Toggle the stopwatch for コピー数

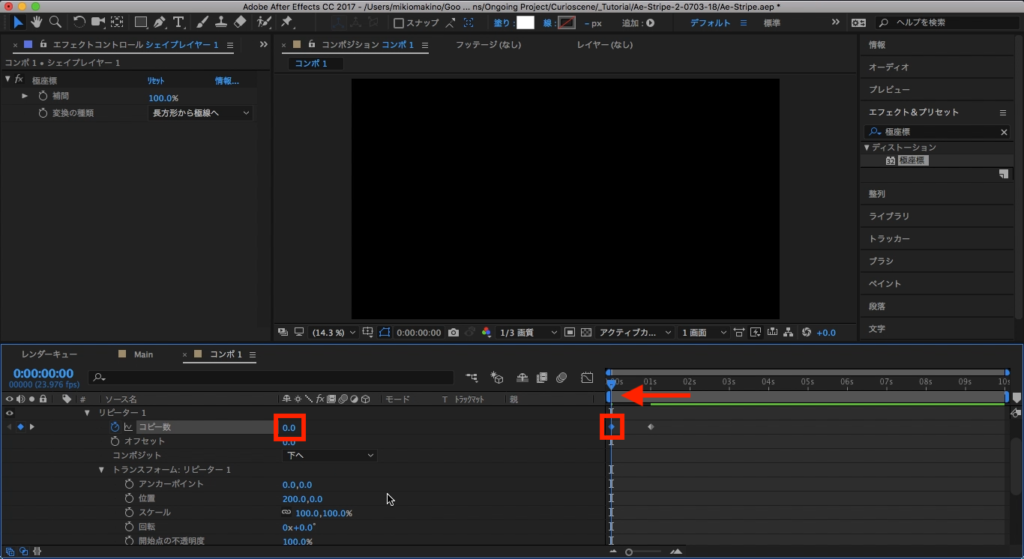click(115, 427)
